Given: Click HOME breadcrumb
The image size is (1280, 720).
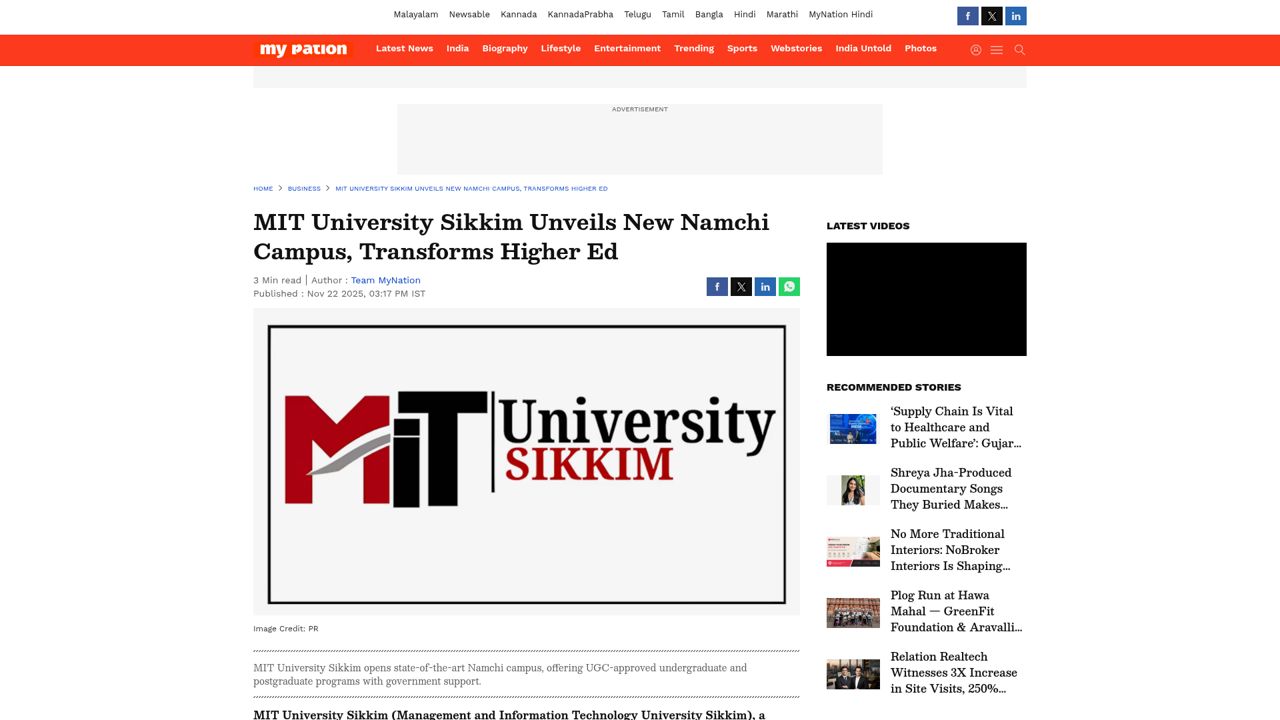Looking at the screenshot, I should pos(263,189).
